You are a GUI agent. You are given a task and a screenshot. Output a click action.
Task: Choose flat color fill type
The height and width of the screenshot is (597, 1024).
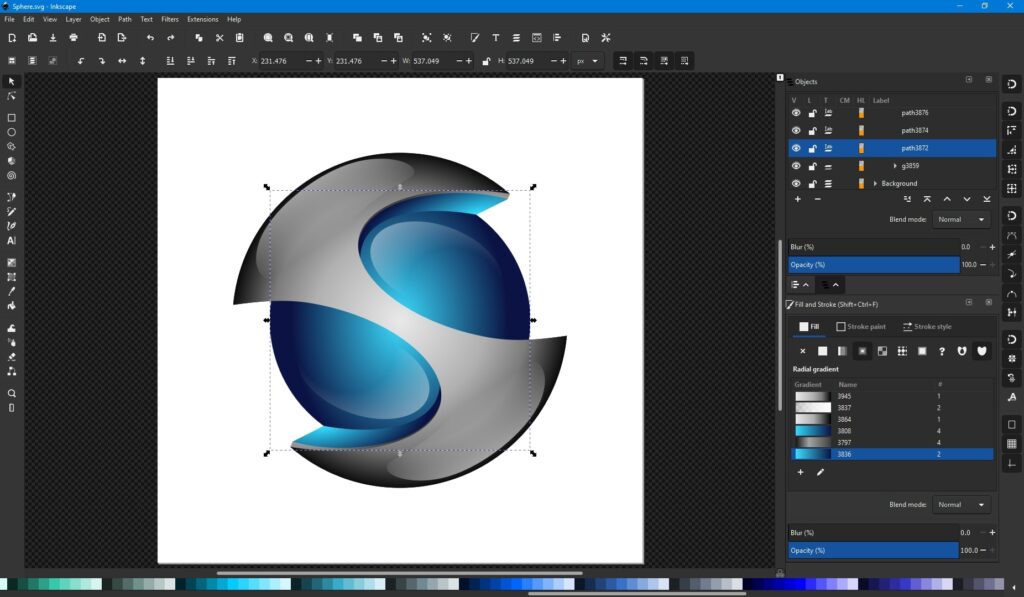pyautogui.click(x=822, y=351)
